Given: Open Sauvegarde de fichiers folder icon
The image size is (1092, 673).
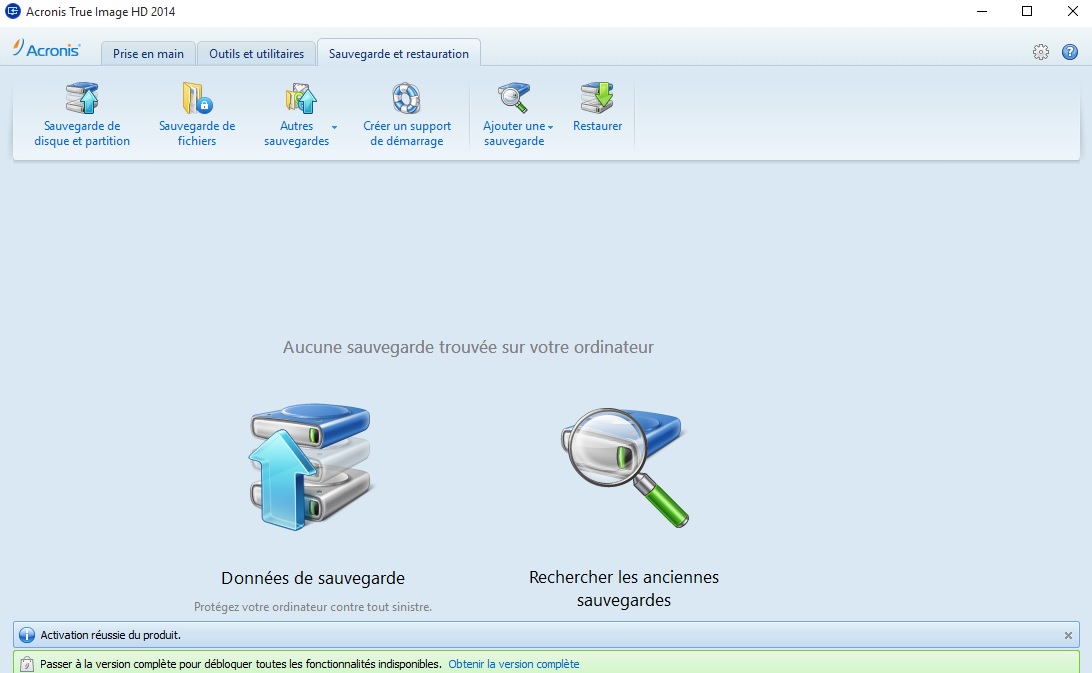Looking at the screenshot, I should 197,99.
